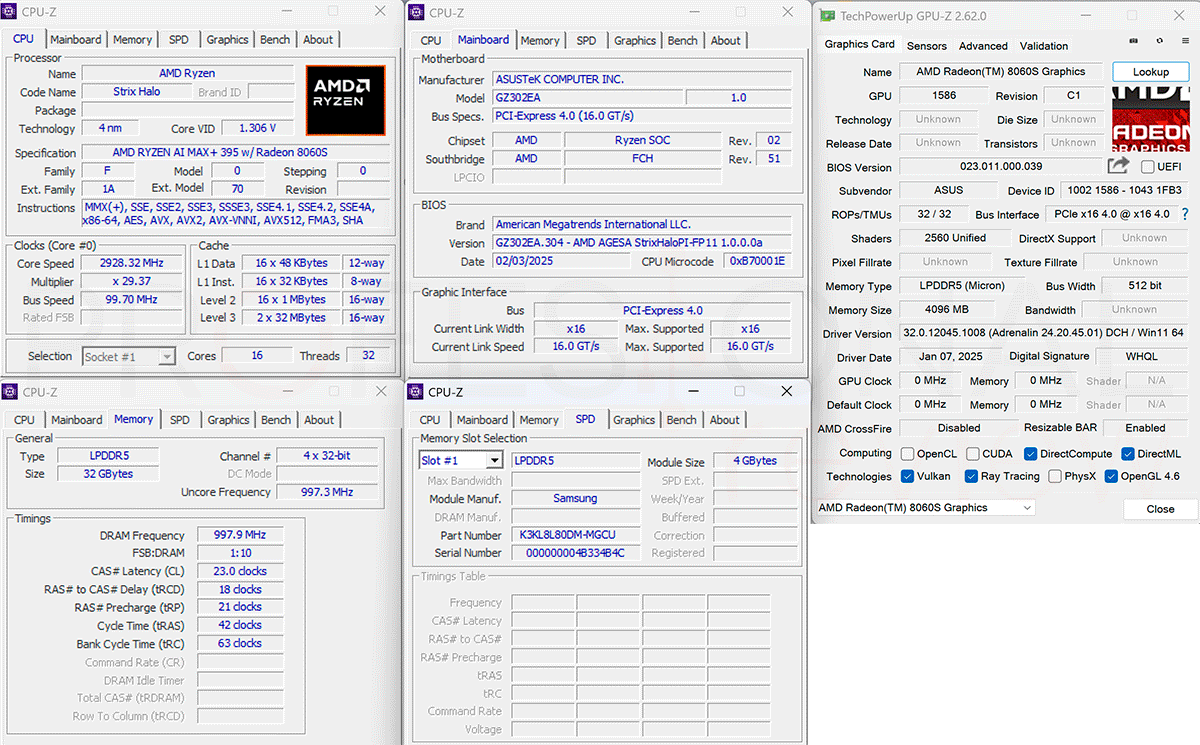Click the Device ID value 1002 1586 - 1043 1FB3
1200x745 pixels.
(x=1125, y=190)
